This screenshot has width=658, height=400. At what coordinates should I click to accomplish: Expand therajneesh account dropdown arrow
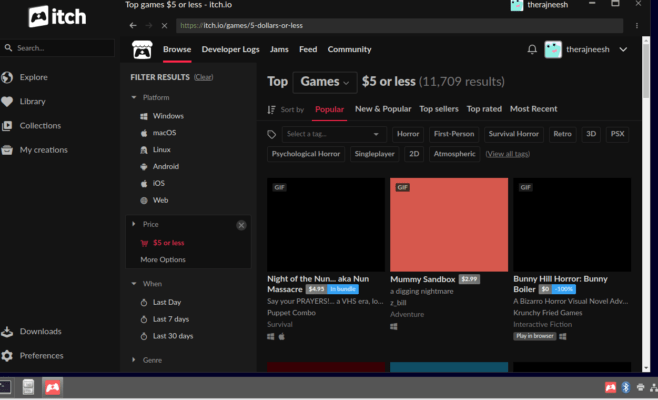pos(623,50)
